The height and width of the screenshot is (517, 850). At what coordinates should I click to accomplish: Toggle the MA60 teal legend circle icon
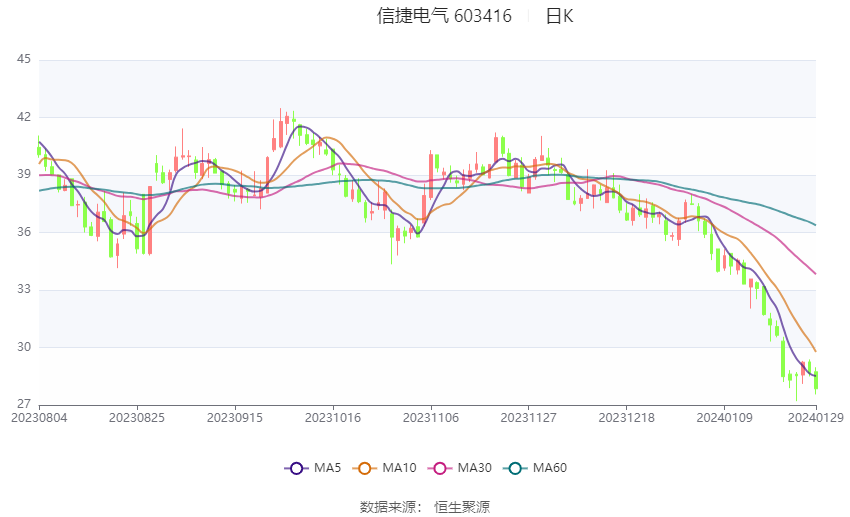[x=516, y=468]
